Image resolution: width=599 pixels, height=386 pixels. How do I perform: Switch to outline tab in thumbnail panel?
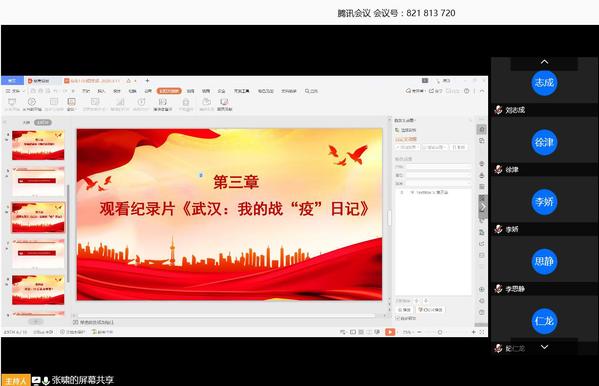click(26, 122)
